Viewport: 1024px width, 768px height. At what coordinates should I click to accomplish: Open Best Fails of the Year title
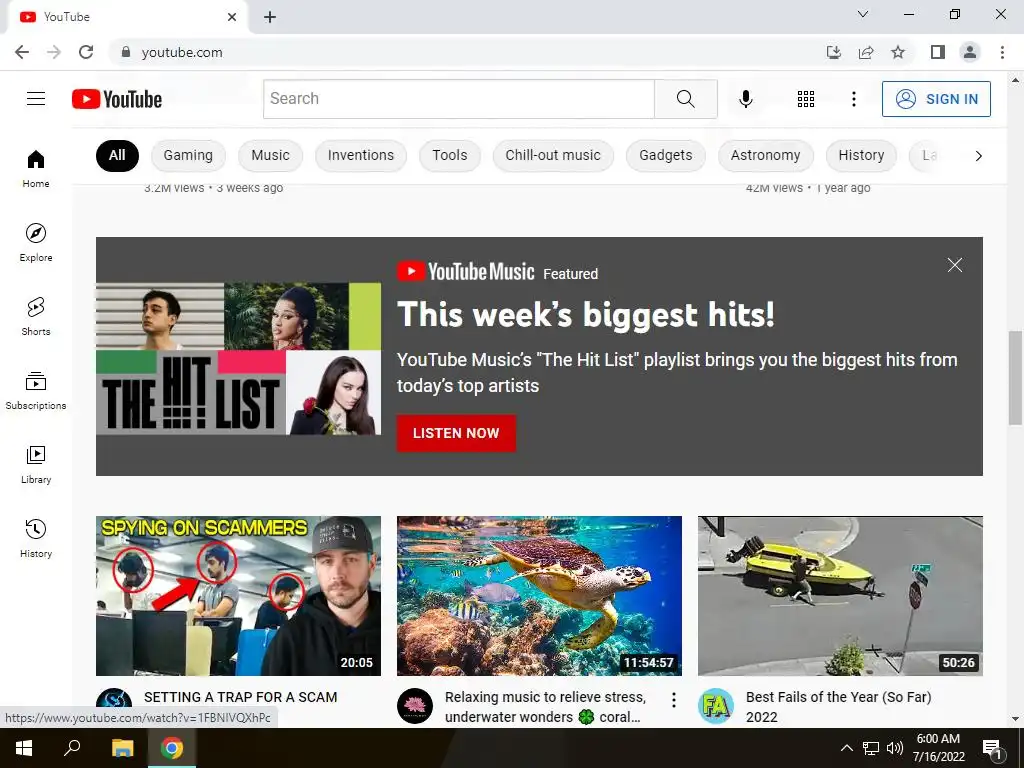pos(839,707)
